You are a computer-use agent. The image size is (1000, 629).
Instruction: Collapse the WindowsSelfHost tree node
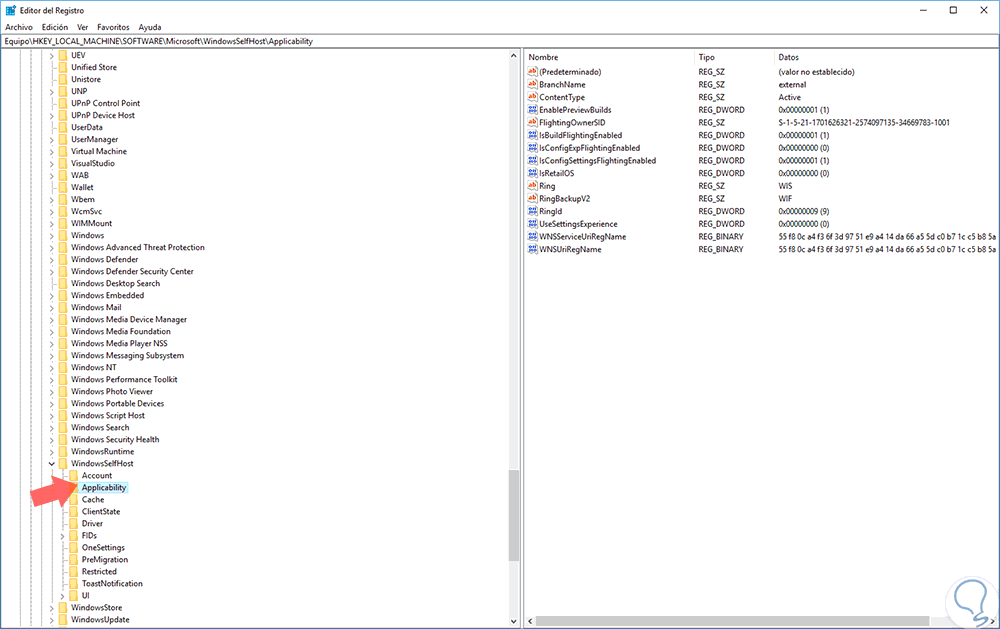click(52, 464)
